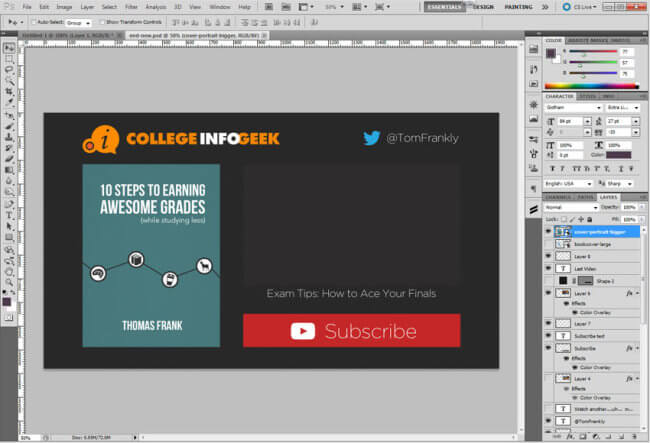The image size is (650, 443).
Task: Click the lock all padlock icon
Action: (x=589, y=219)
